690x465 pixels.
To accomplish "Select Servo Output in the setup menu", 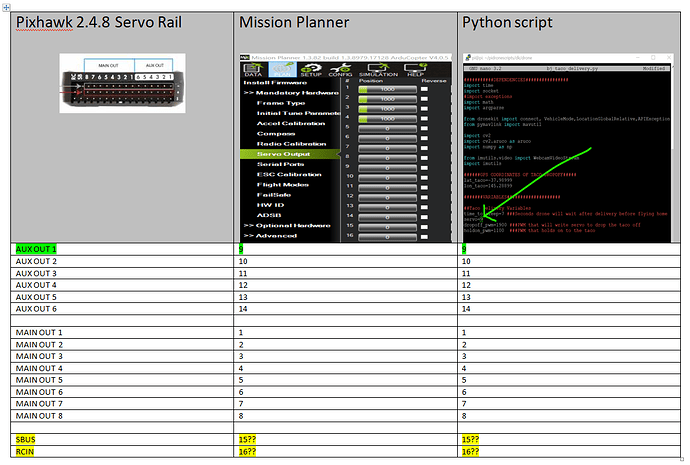I will 282,153.
